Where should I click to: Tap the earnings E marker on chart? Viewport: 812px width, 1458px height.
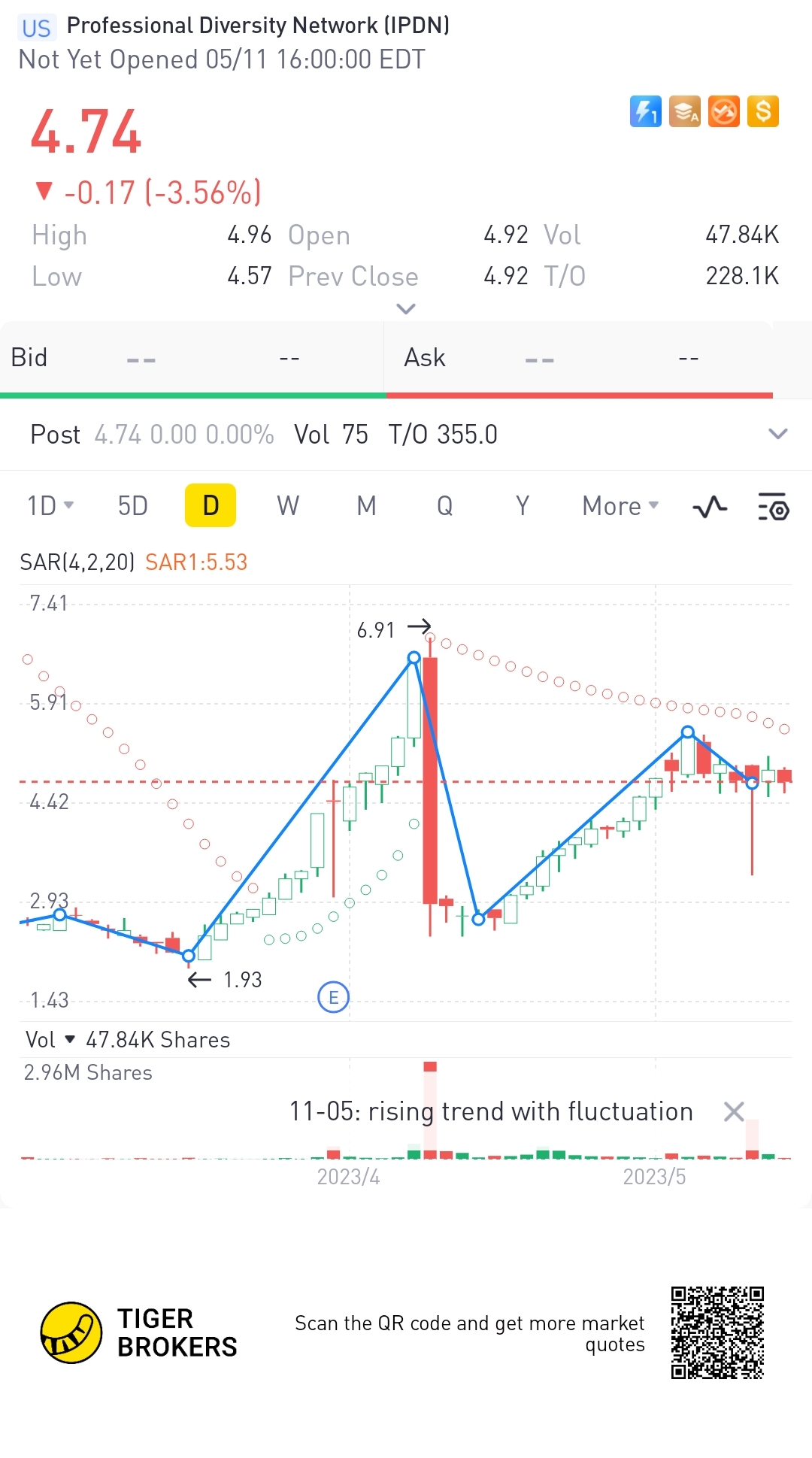point(333,998)
